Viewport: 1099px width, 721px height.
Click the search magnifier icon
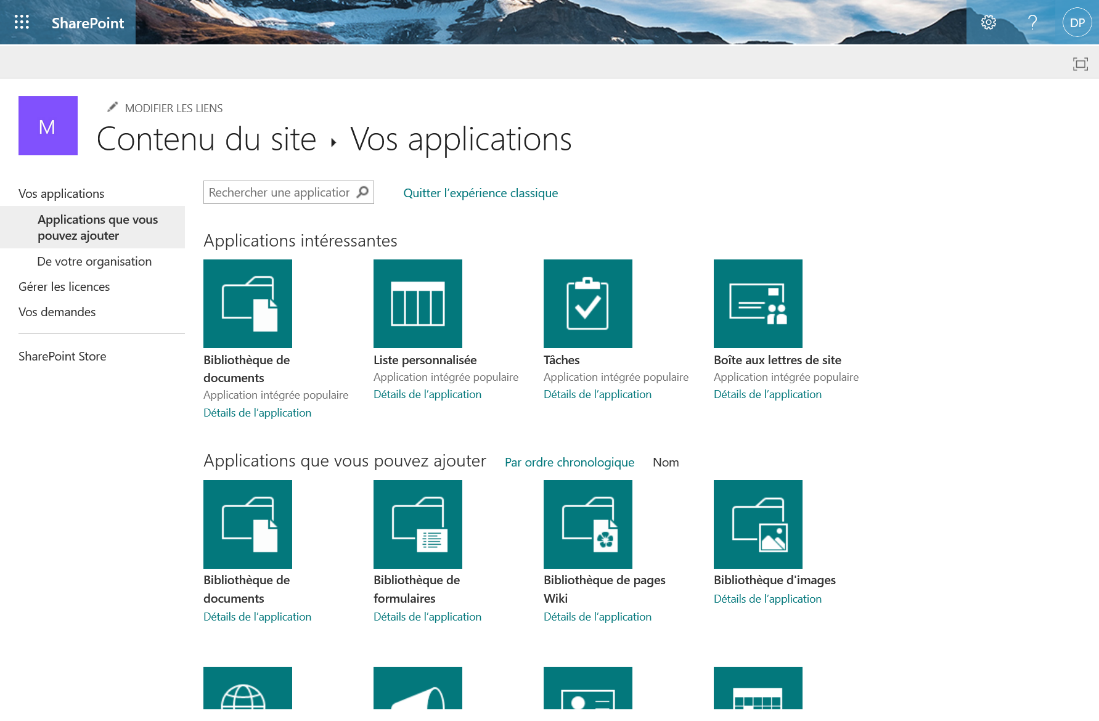point(362,192)
